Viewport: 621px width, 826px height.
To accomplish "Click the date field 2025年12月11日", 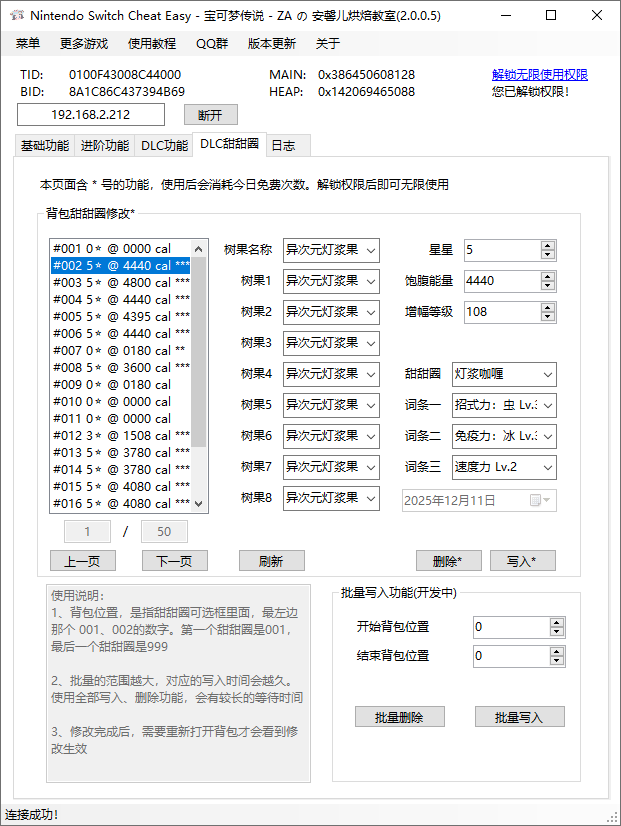I will coord(479,500).
